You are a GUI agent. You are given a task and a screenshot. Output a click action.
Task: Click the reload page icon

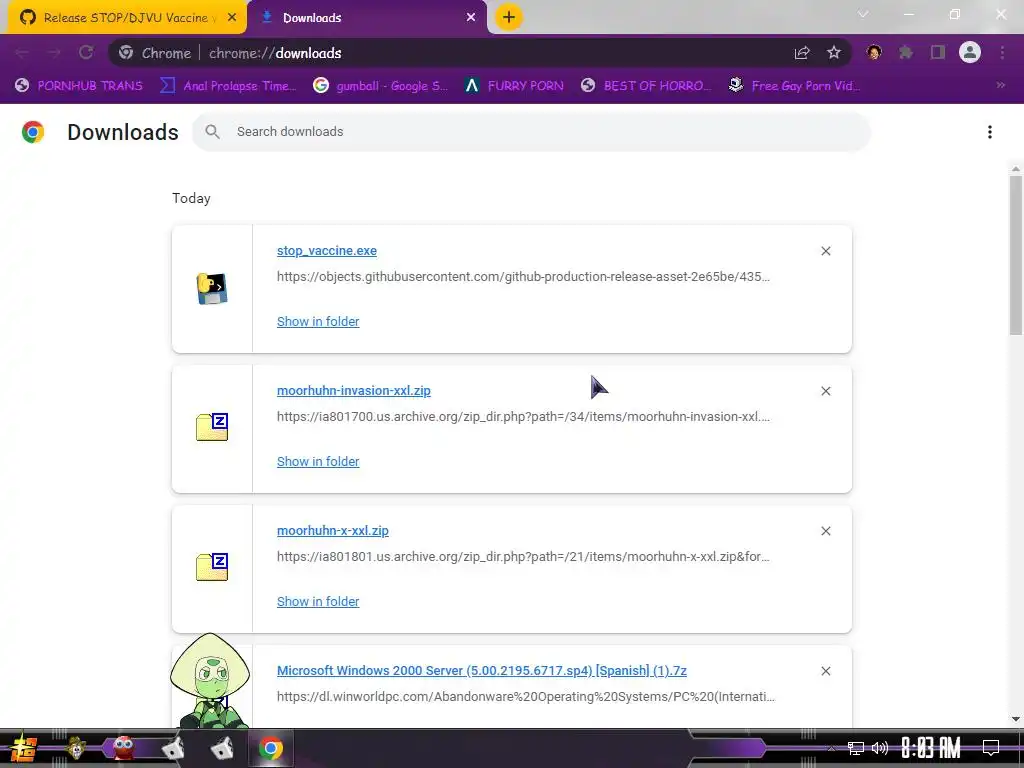86,53
